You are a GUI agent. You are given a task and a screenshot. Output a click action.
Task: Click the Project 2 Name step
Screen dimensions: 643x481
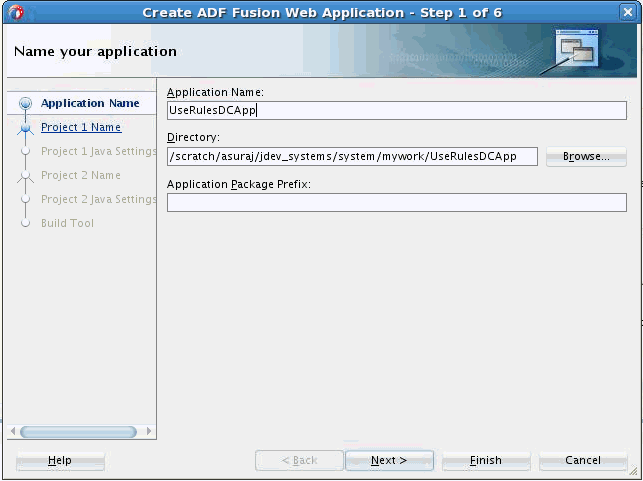pos(81,175)
